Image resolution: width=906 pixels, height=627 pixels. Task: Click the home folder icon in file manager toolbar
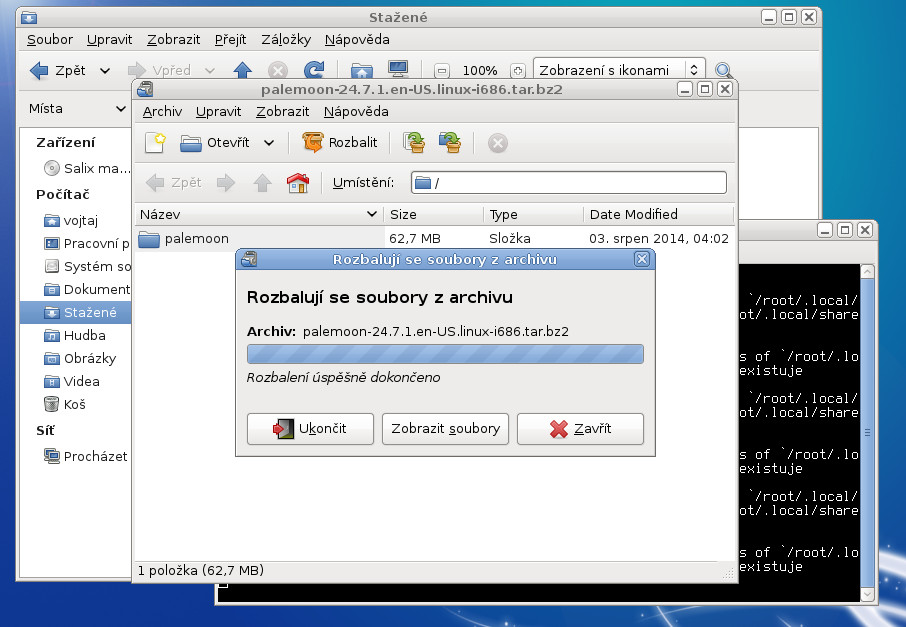pos(362,71)
